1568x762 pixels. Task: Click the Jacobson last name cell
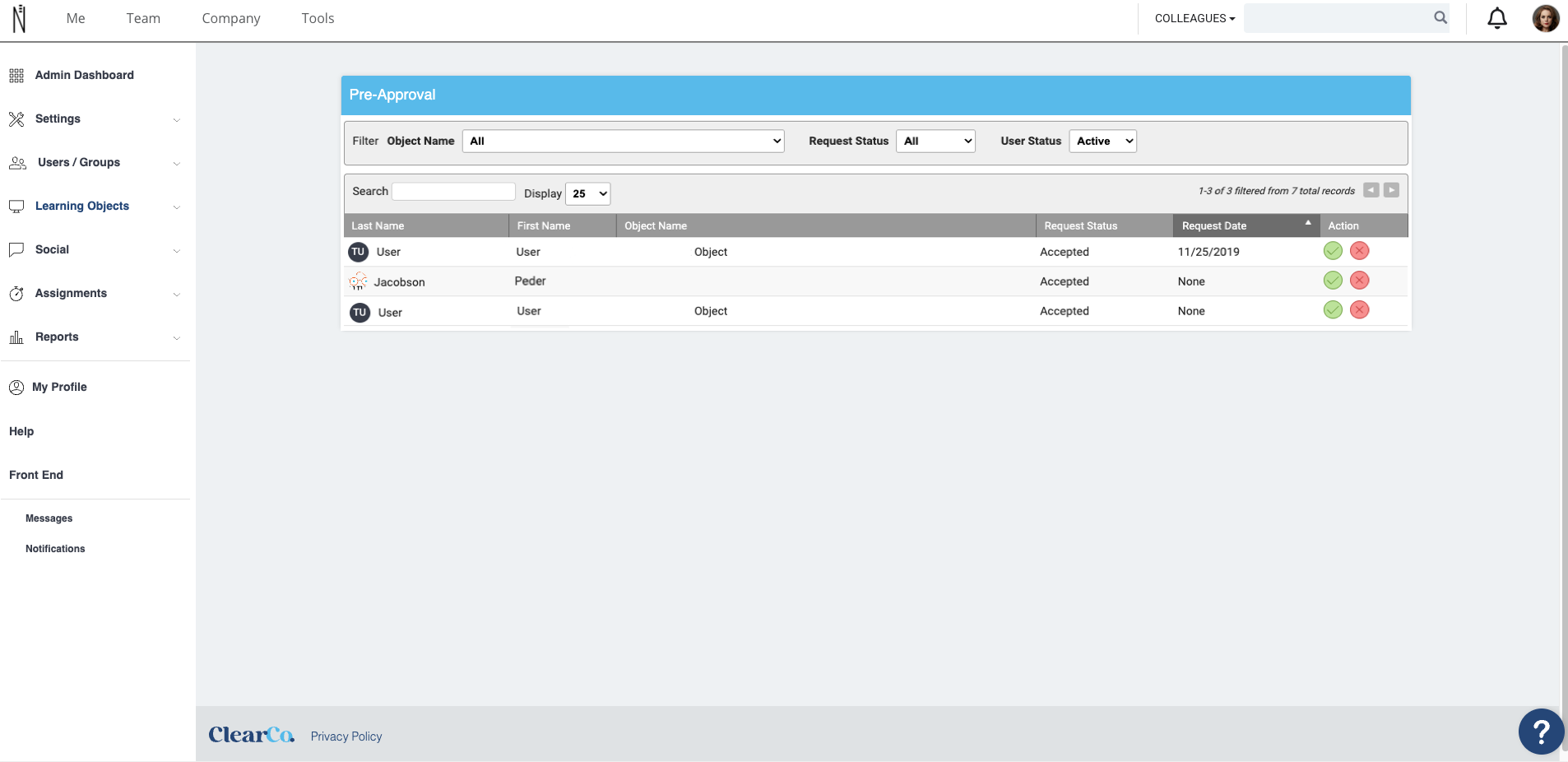click(x=399, y=282)
